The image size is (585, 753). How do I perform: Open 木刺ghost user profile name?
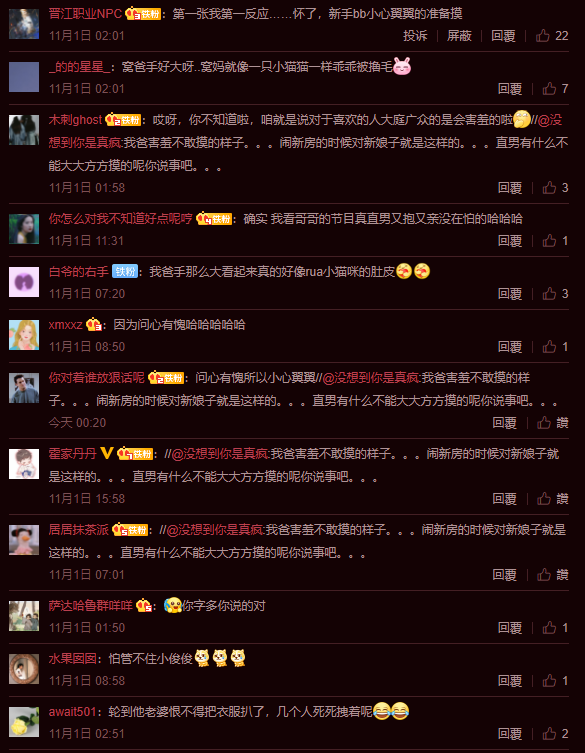(x=75, y=120)
